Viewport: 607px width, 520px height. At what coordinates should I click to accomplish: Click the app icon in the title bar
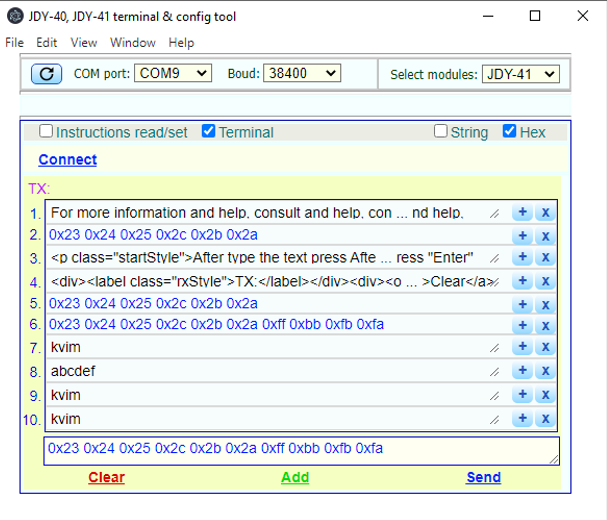click(x=15, y=16)
